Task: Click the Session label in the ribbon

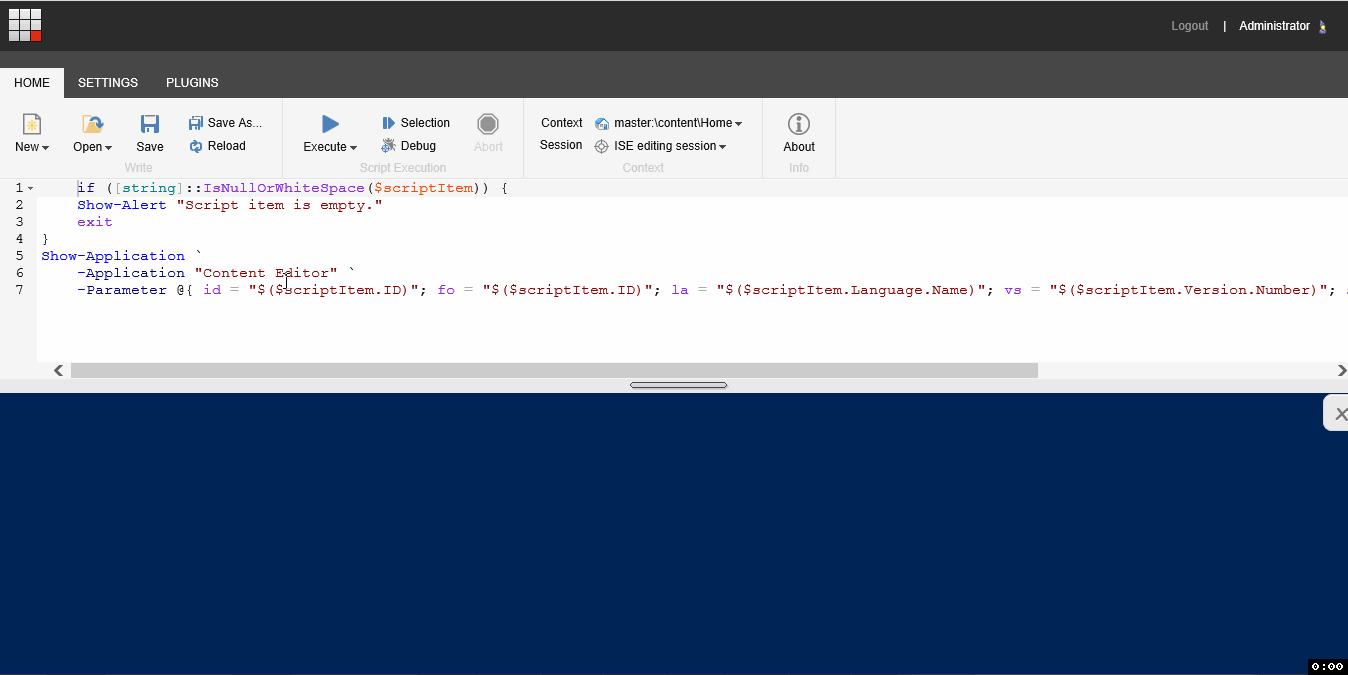Action: tap(561, 145)
